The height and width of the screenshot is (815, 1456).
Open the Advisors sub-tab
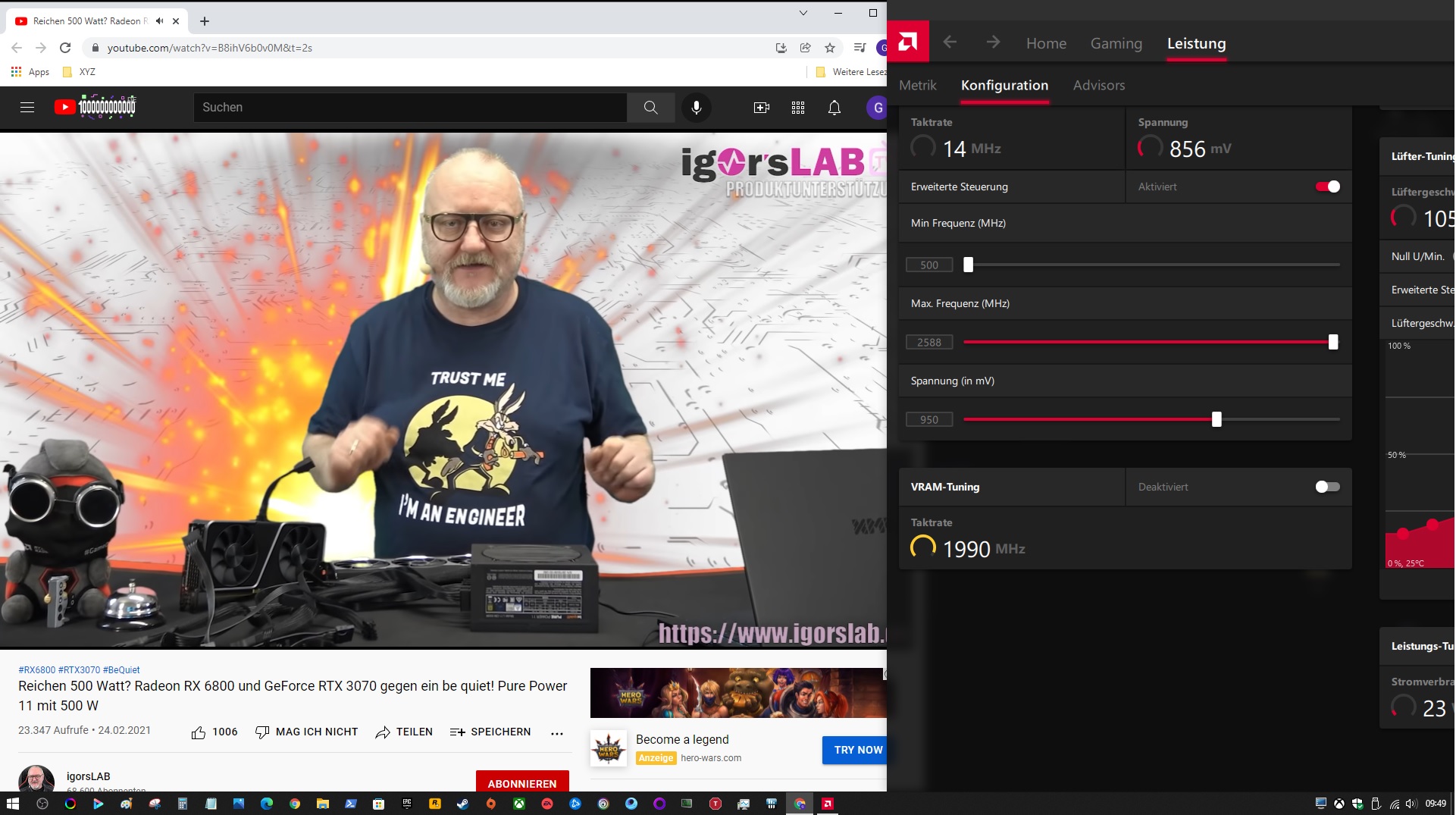point(1098,85)
